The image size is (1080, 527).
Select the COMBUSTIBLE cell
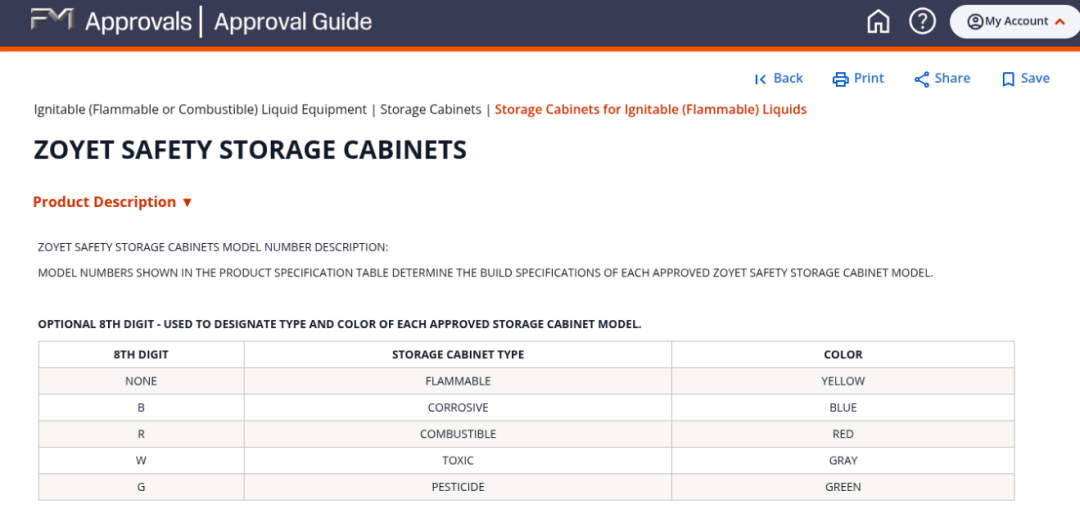458,434
